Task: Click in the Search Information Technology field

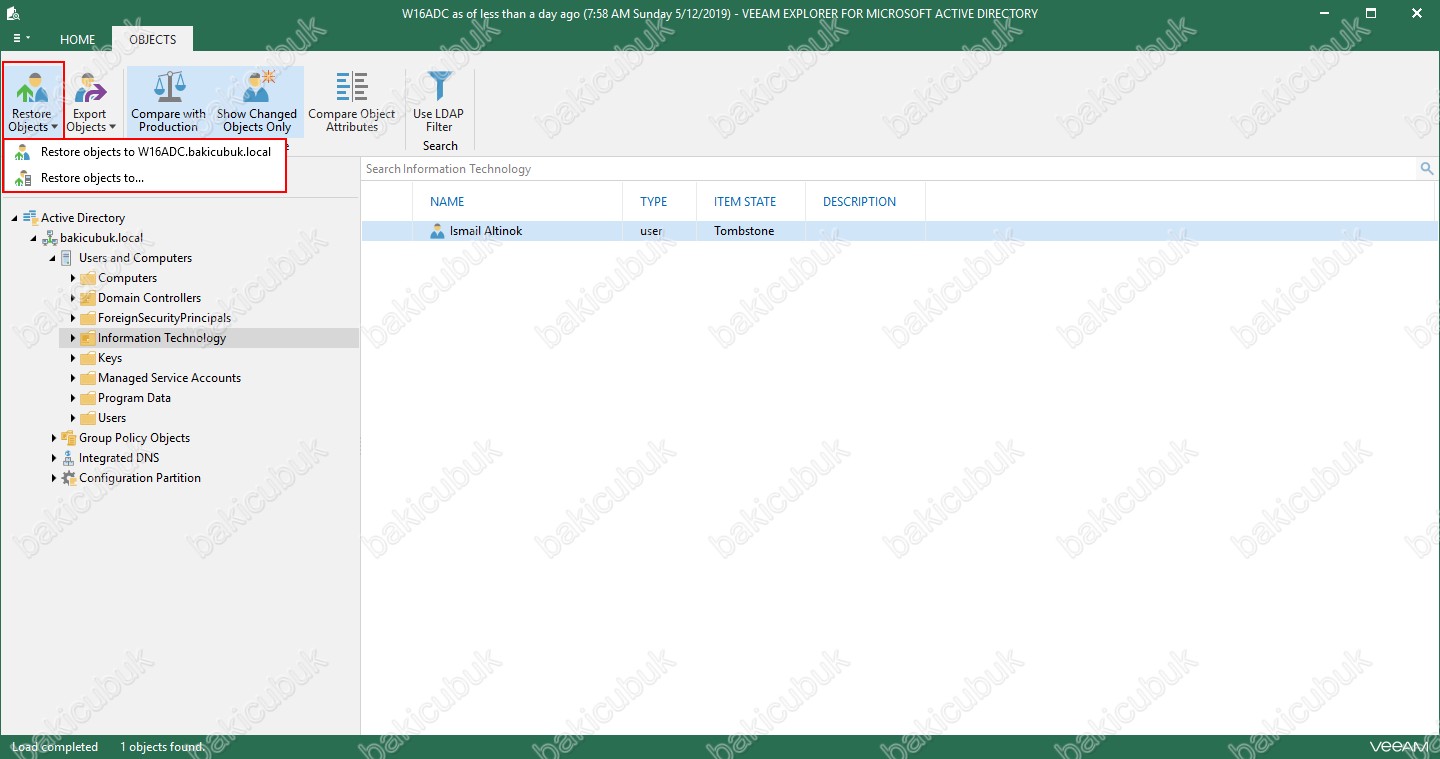Action: tap(890, 169)
